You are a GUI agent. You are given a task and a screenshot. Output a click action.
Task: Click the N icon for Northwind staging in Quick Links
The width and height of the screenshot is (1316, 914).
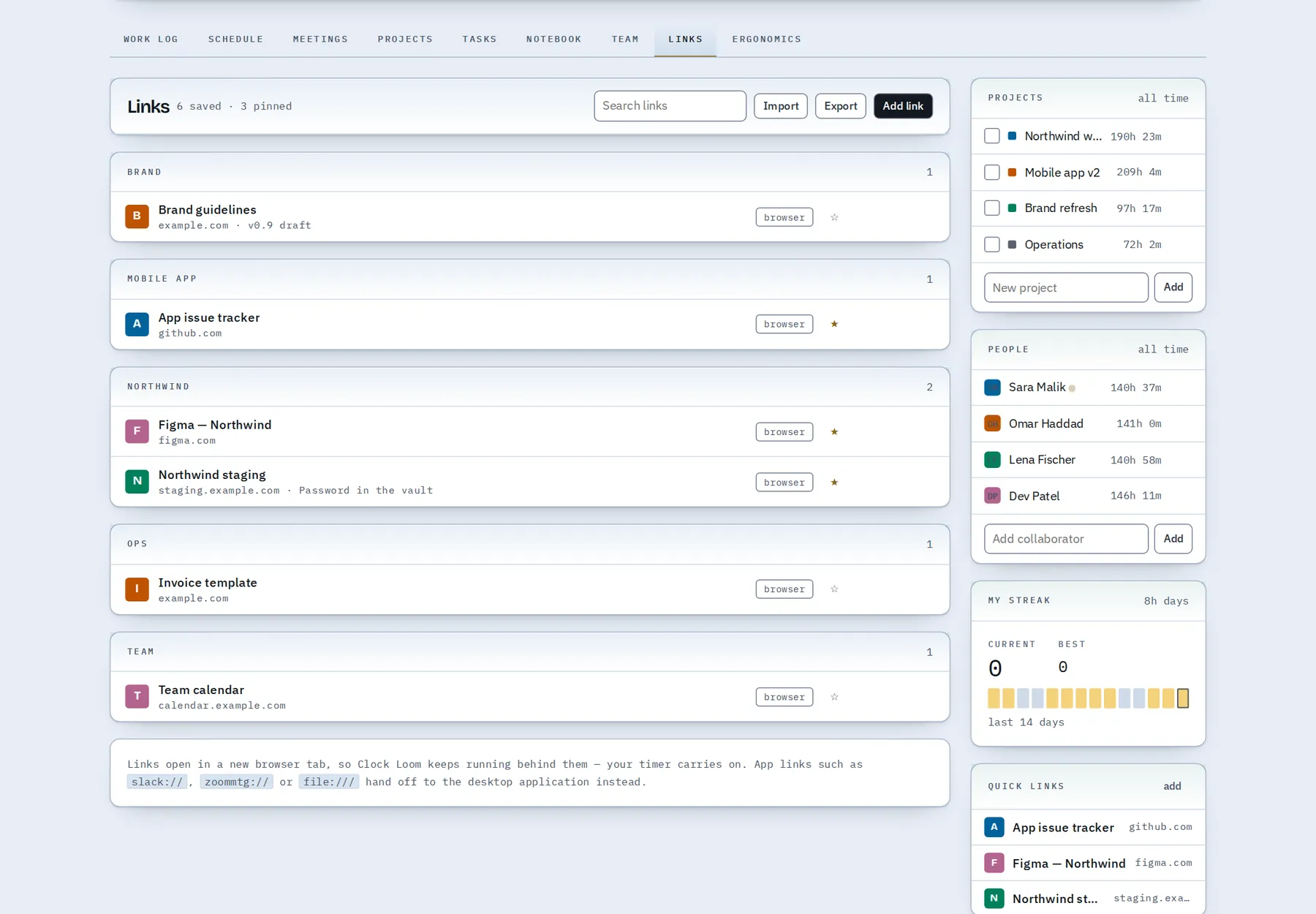[x=994, y=899]
